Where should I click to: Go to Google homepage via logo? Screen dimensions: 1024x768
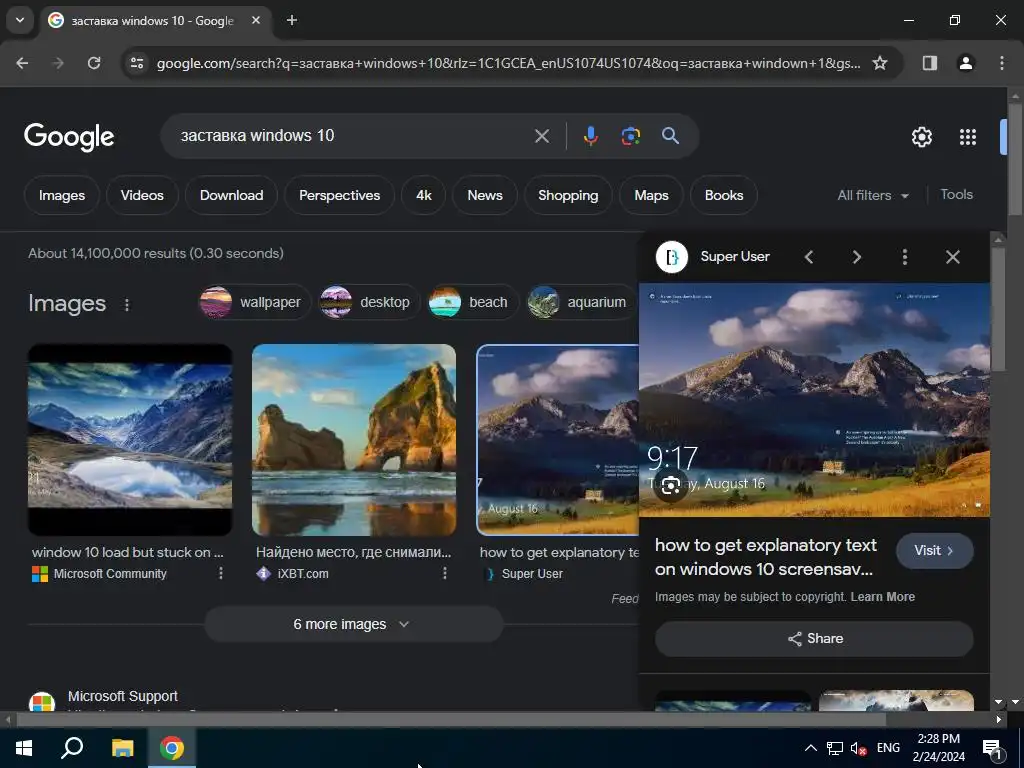(x=69, y=136)
